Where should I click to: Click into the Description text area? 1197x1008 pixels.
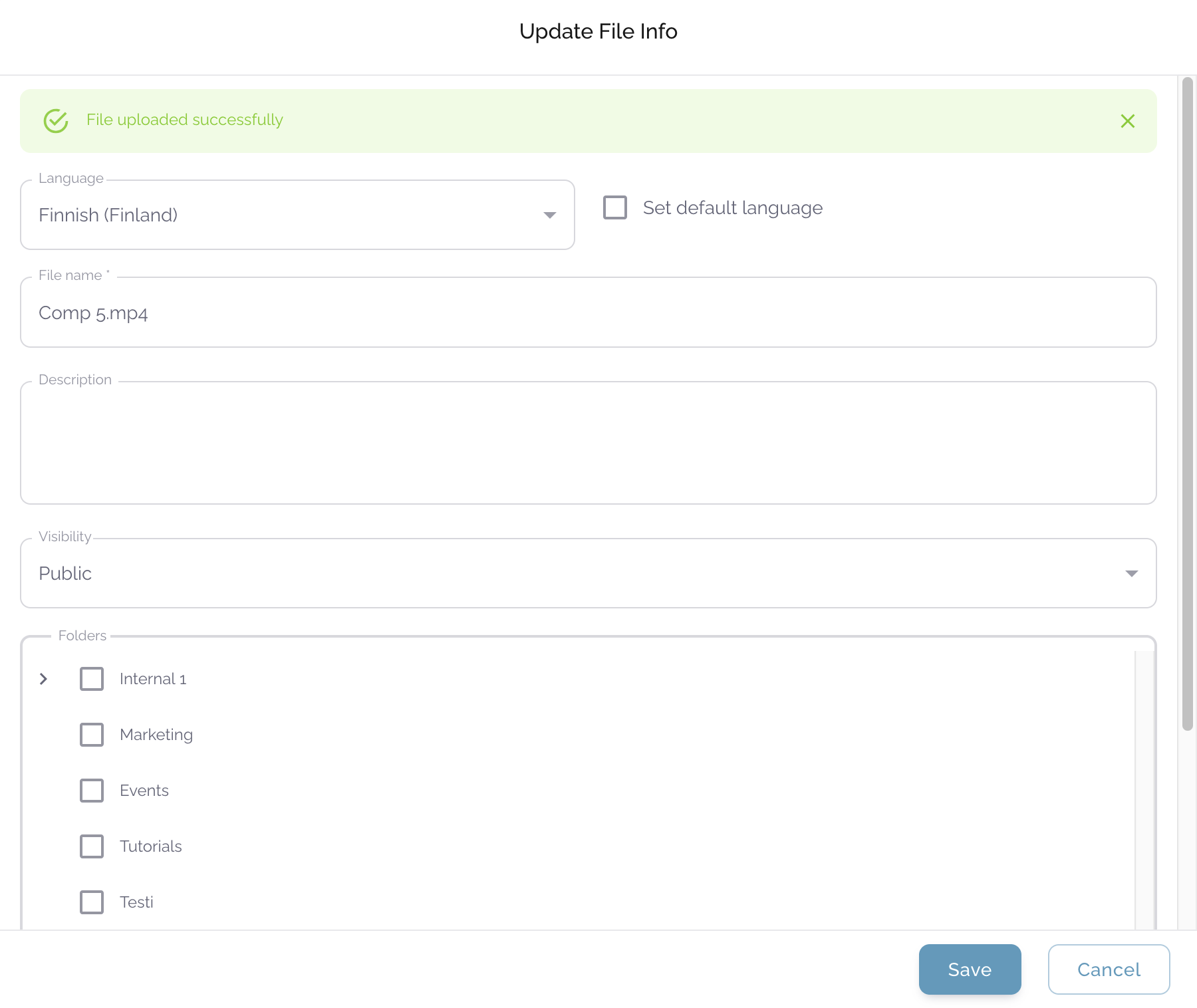click(x=589, y=443)
